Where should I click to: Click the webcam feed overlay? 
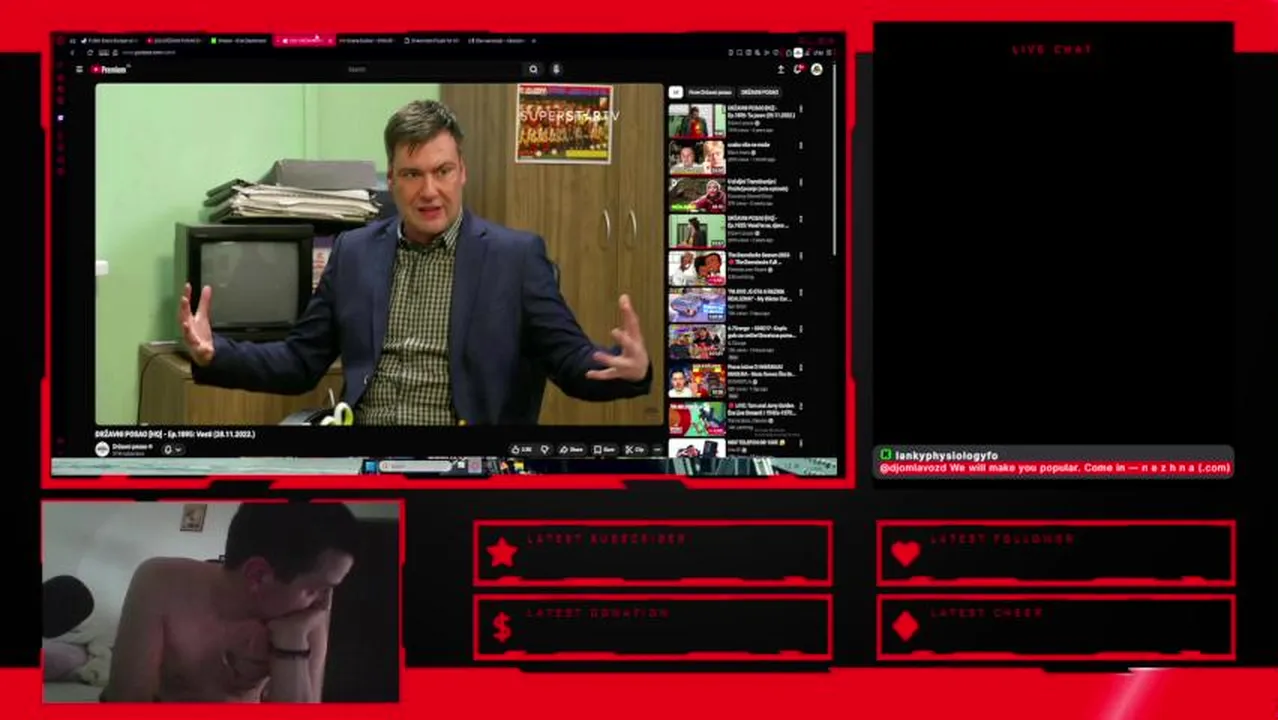click(221, 602)
